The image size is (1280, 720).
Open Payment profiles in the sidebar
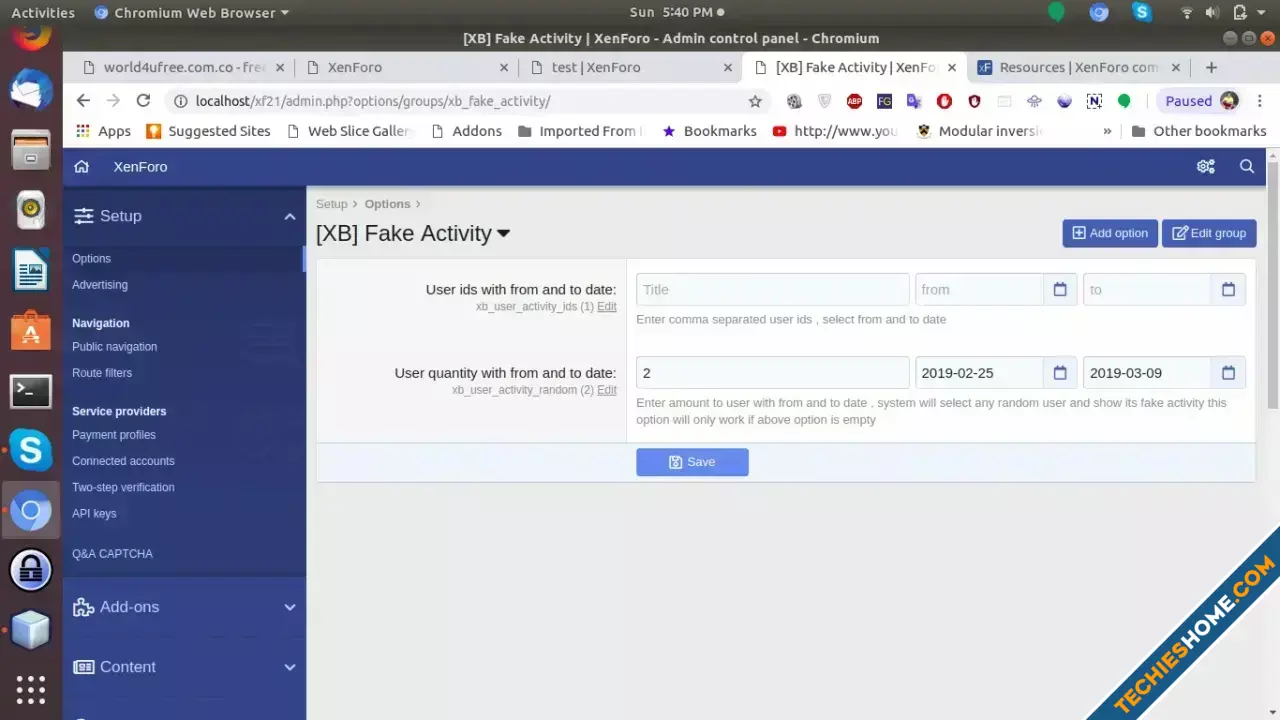pyautogui.click(x=114, y=435)
